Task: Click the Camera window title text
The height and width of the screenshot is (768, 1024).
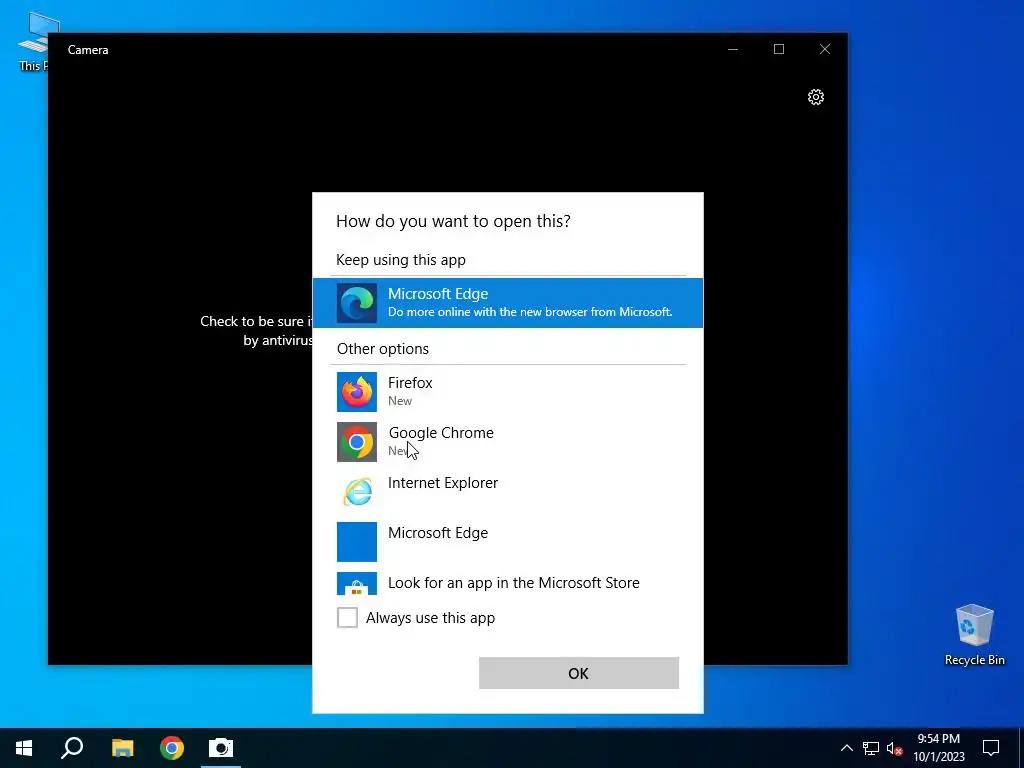Action: click(x=88, y=50)
